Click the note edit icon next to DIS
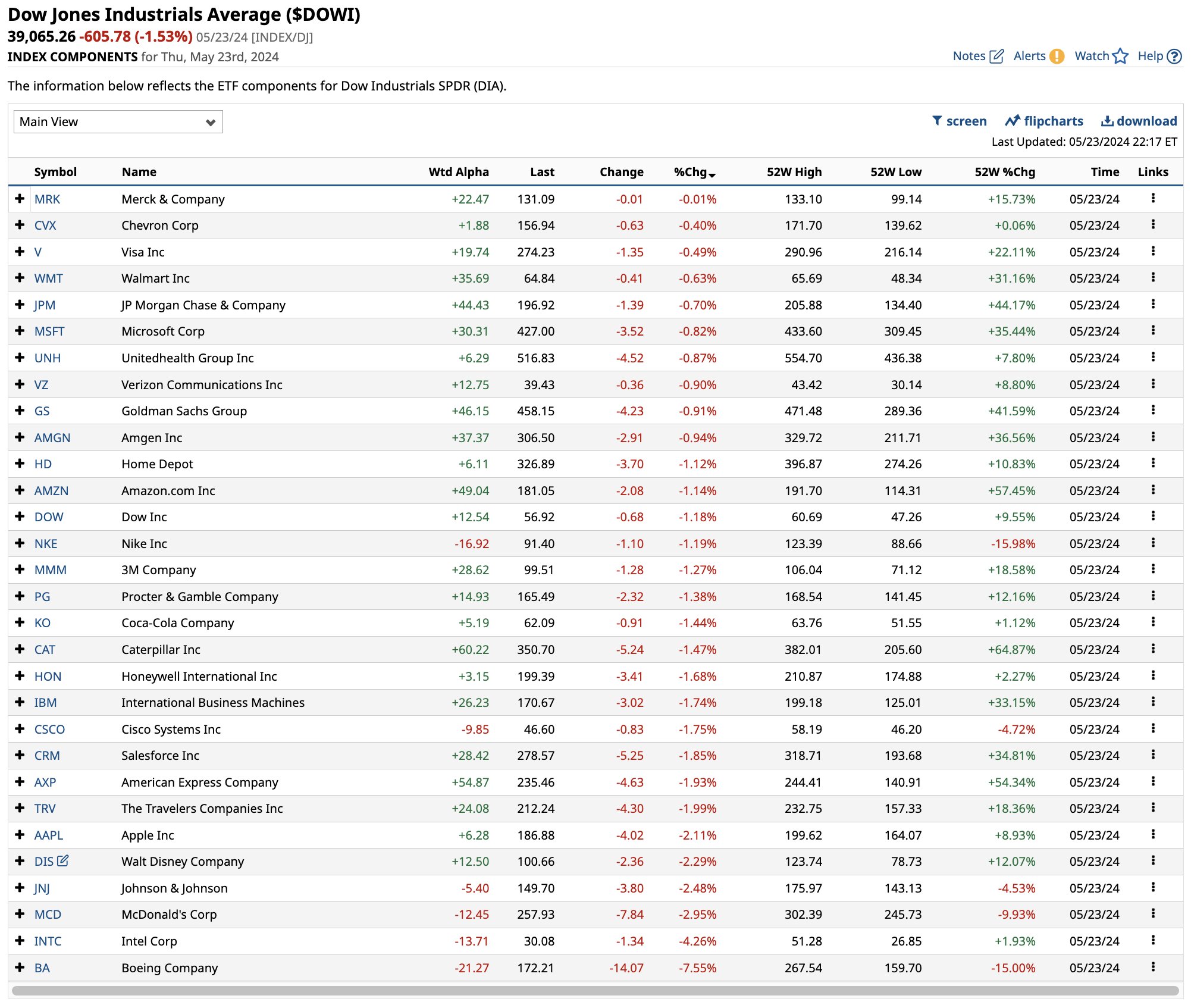The width and height of the screenshot is (1191, 1008). 62,860
